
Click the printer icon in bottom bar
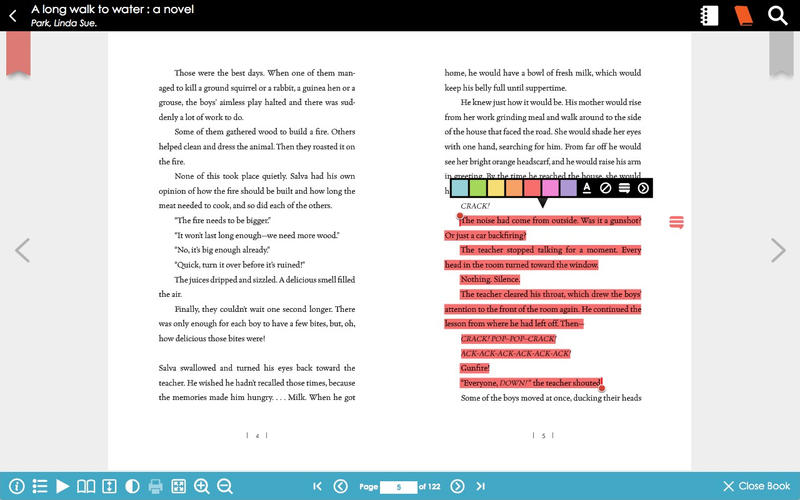(156, 486)
